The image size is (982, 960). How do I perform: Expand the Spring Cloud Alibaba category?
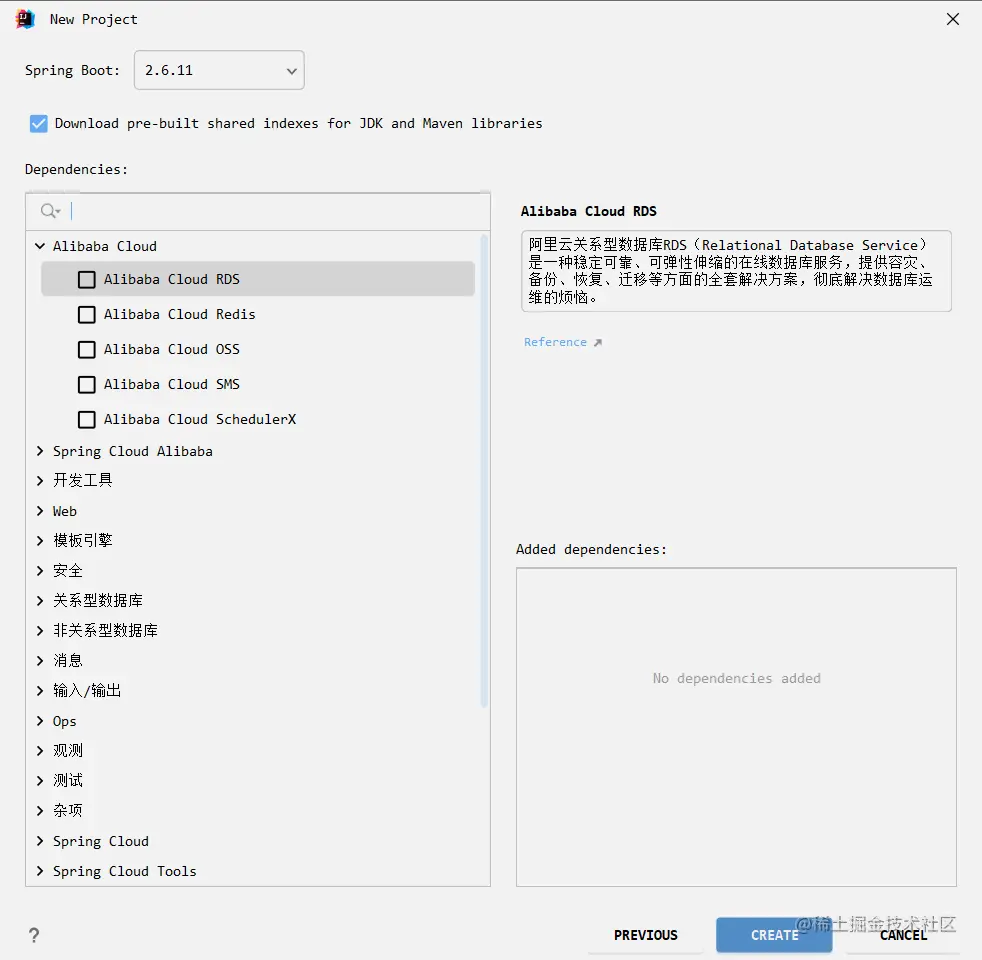click(x=39, y=451)
